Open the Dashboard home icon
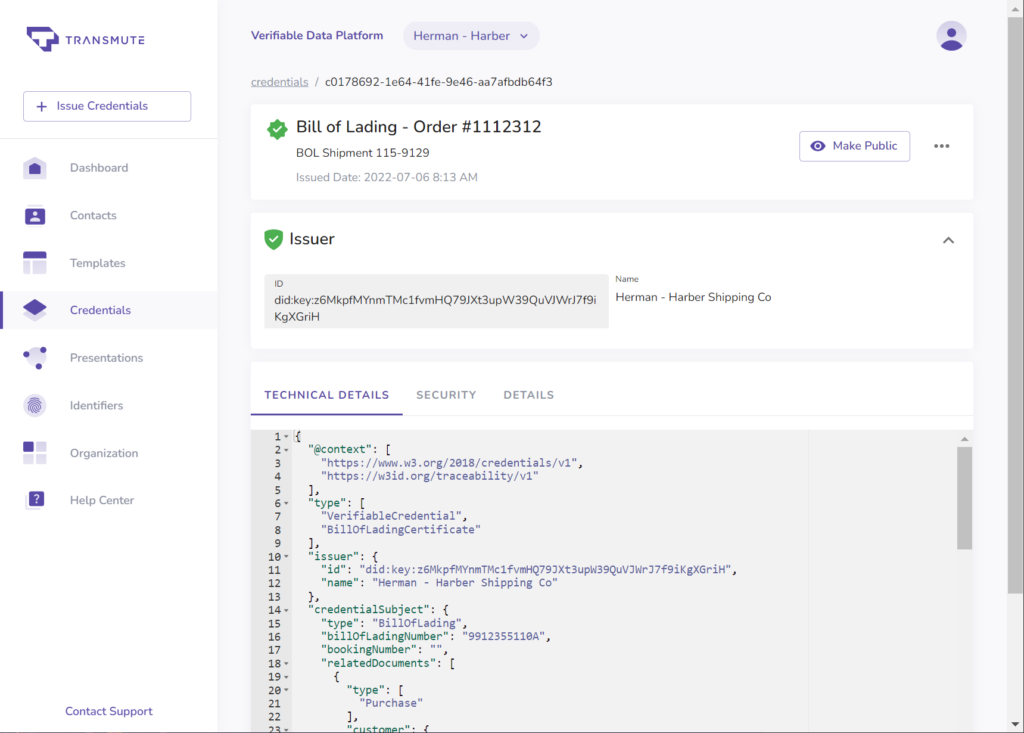This screenshot has width=1024, height=733. click(35, 168)
